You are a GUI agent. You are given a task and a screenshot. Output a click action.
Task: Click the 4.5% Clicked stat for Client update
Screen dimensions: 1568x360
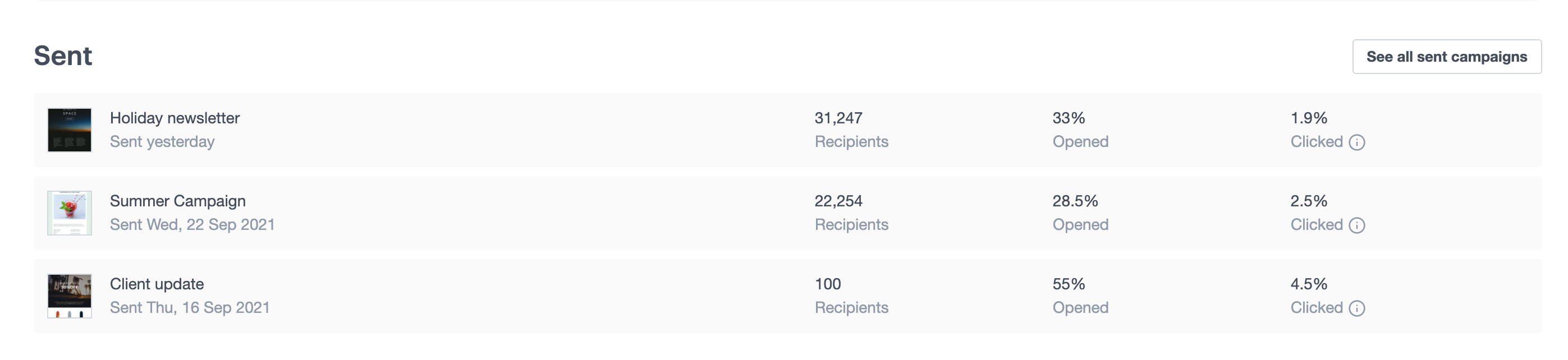pyautogui.click(x=1308, y=283)
